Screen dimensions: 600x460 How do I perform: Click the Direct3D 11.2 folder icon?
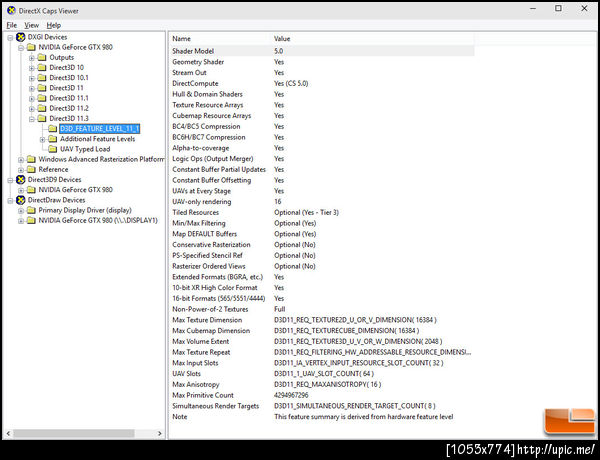click(x=42, y=108)
